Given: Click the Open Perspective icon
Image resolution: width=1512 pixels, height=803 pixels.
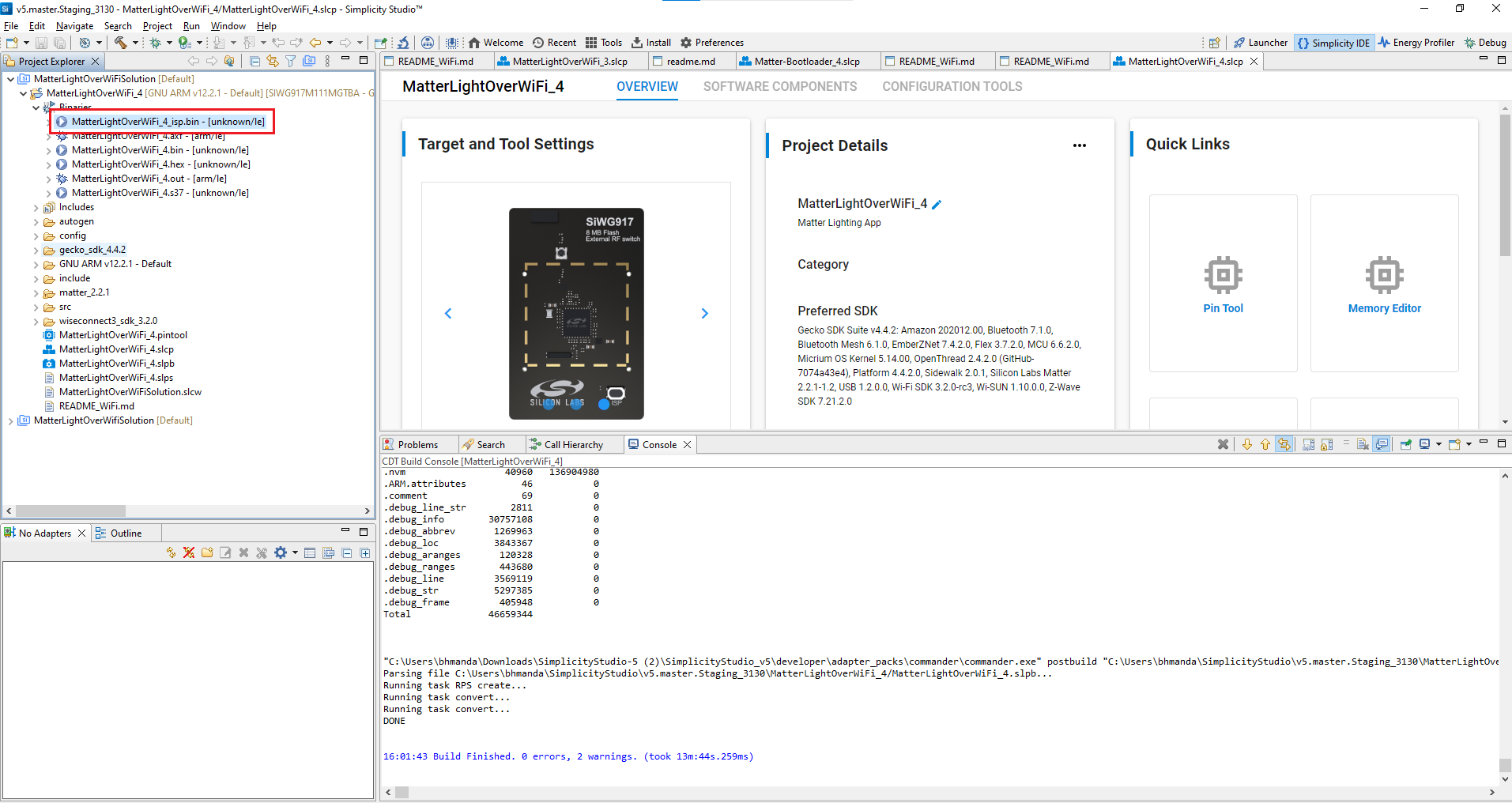Looking at the screenshot, I should [1215, 43].
